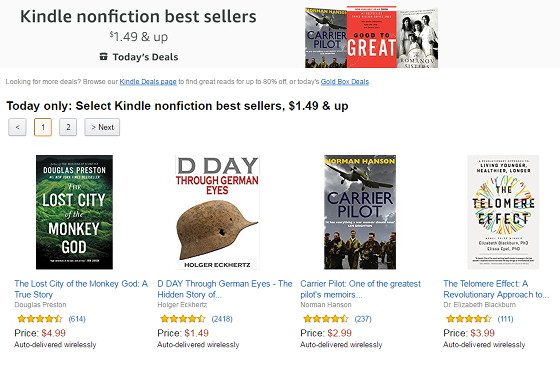View the 614 reviews for Lost City book
Image resolution: width=560 pixels, height=369 pixels.
[77, 319]
